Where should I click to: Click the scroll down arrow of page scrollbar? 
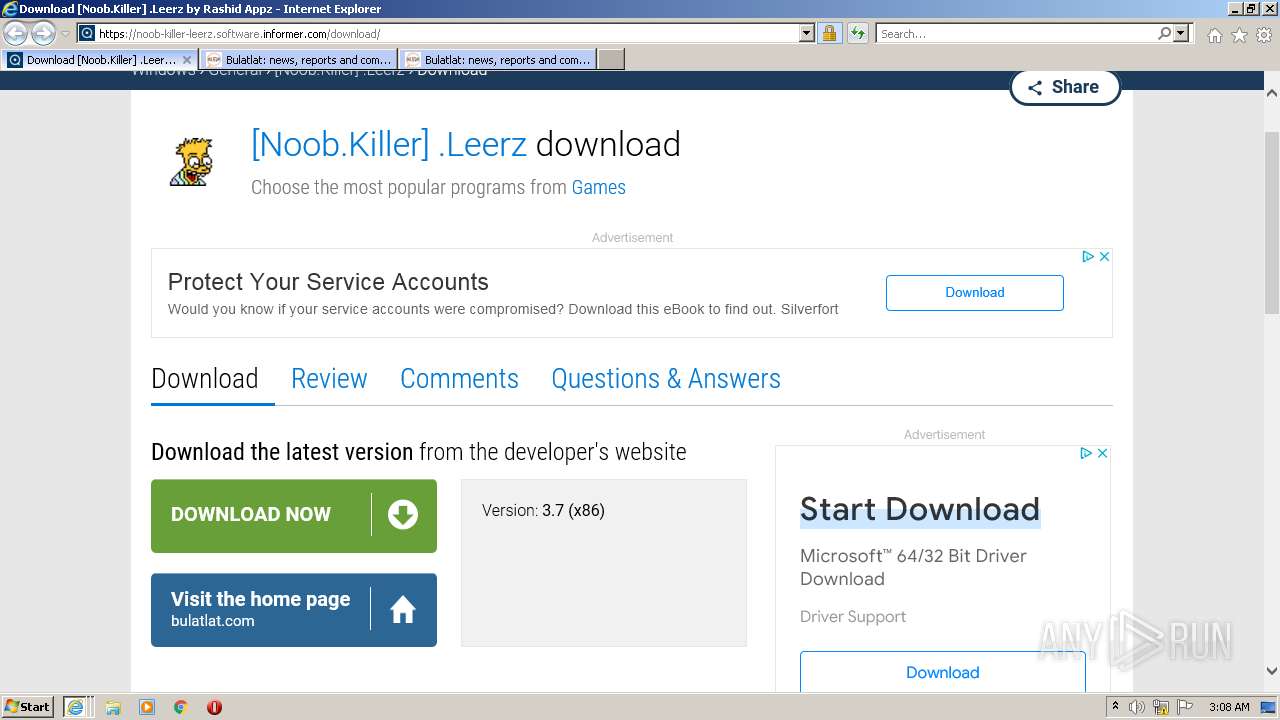pyautogui.click(x=1272, y=672)
